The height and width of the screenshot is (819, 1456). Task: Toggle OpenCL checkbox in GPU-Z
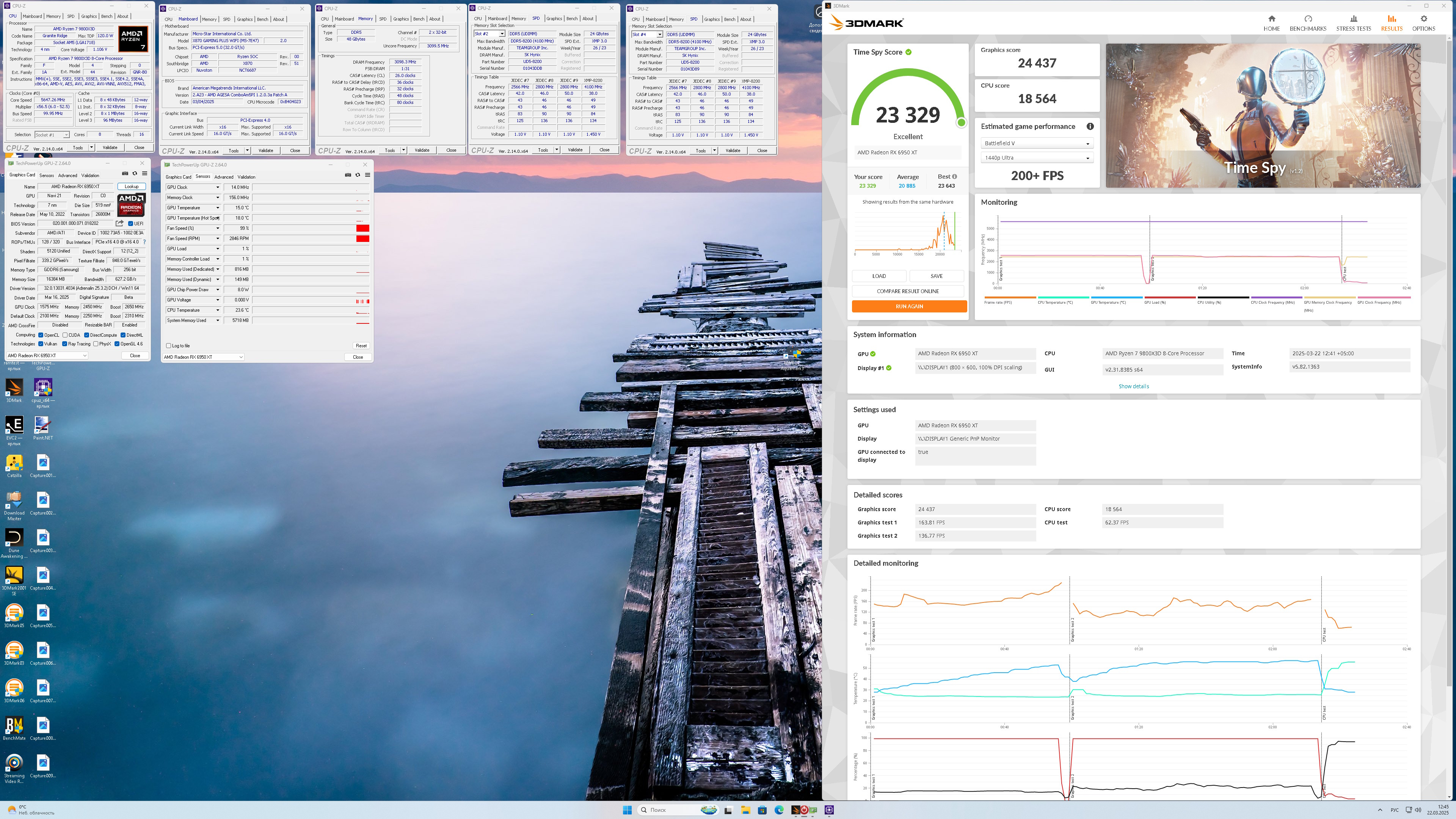coord(41,335)
